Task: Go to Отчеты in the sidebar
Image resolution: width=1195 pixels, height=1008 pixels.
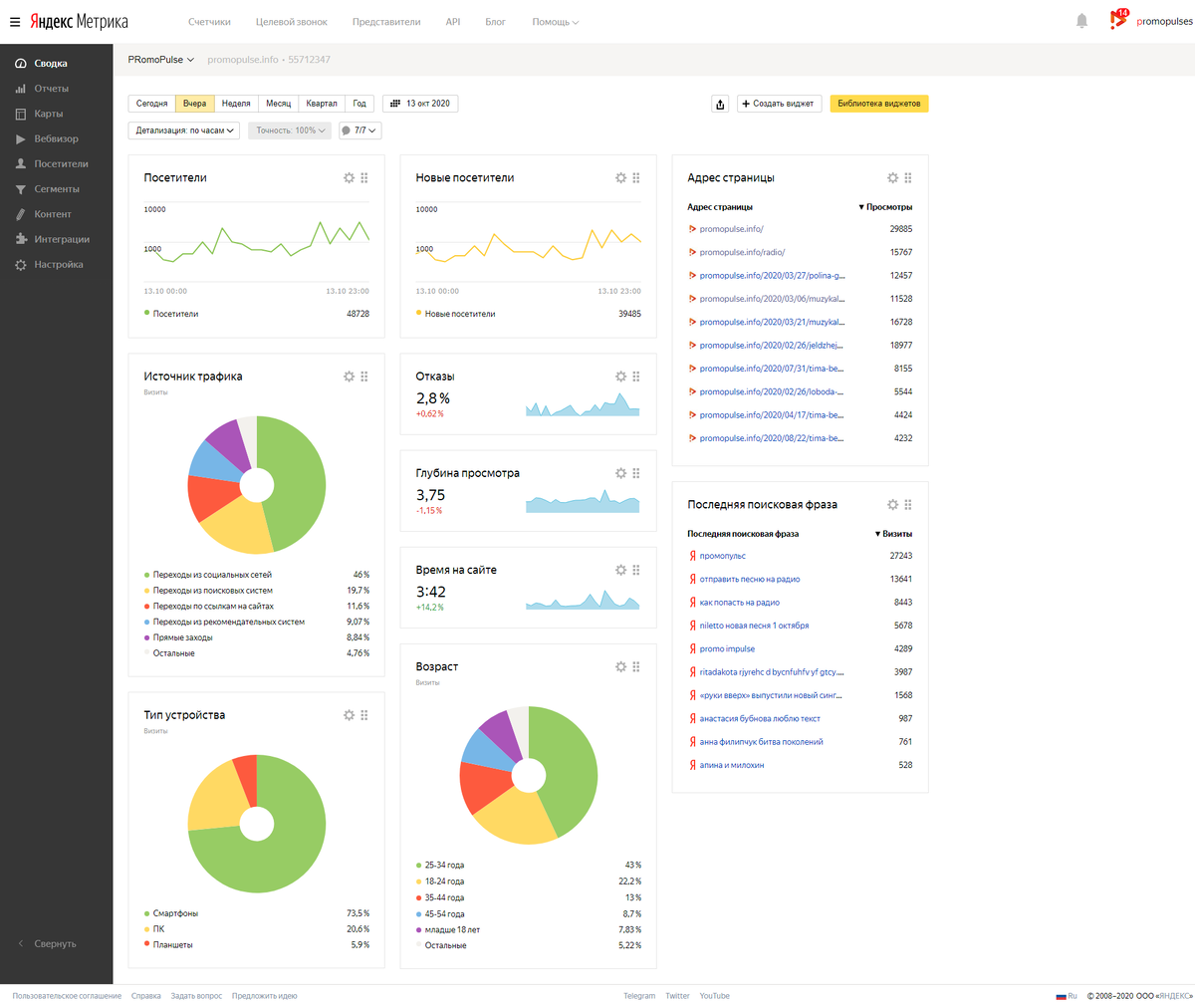Action: 51,89
